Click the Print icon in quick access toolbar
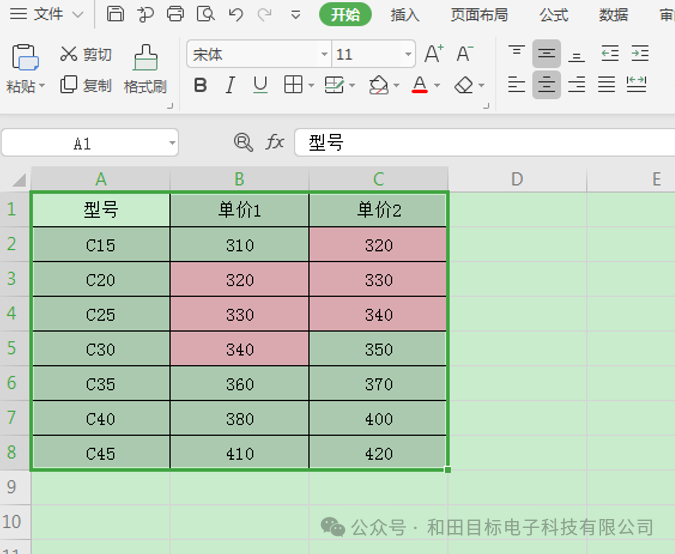Screen dimensions: 675x554 pos(175,14)
